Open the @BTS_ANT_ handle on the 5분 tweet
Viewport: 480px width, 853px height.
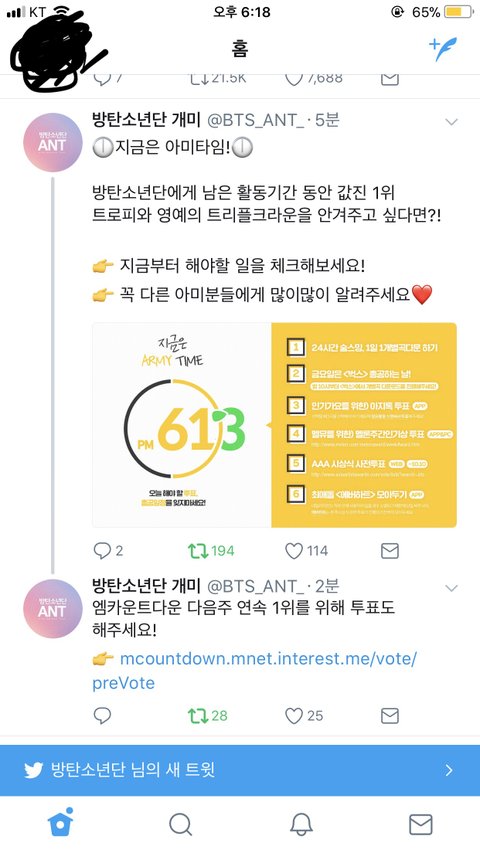click(255, 120)
